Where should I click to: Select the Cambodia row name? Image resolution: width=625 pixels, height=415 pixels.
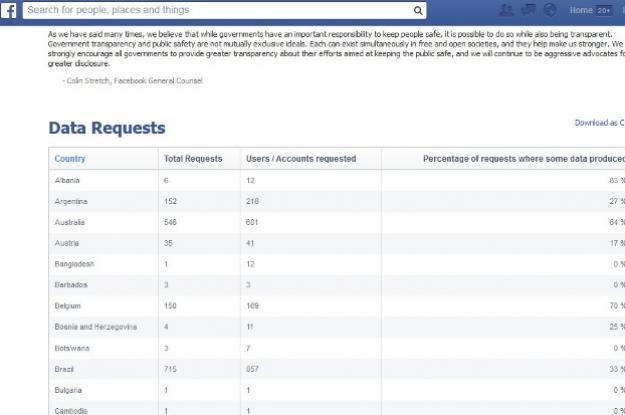click(71, 411)
